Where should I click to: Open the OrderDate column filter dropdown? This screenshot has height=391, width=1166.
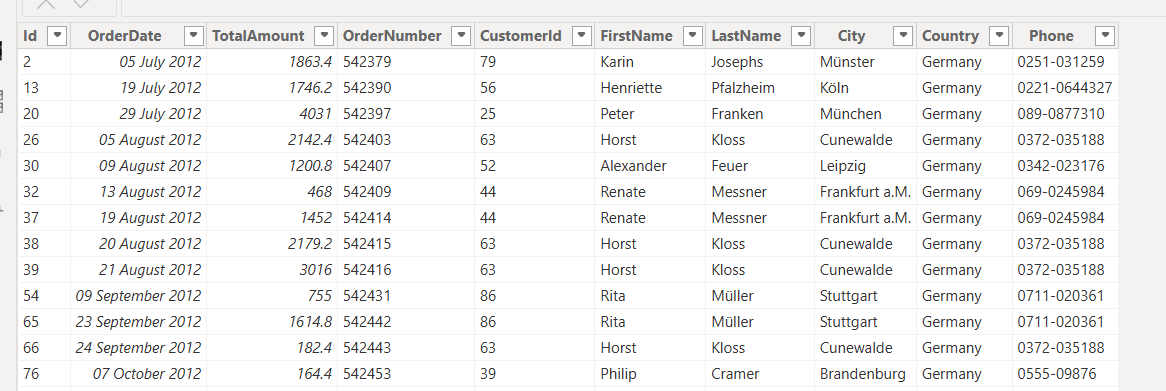coord(193,36)
